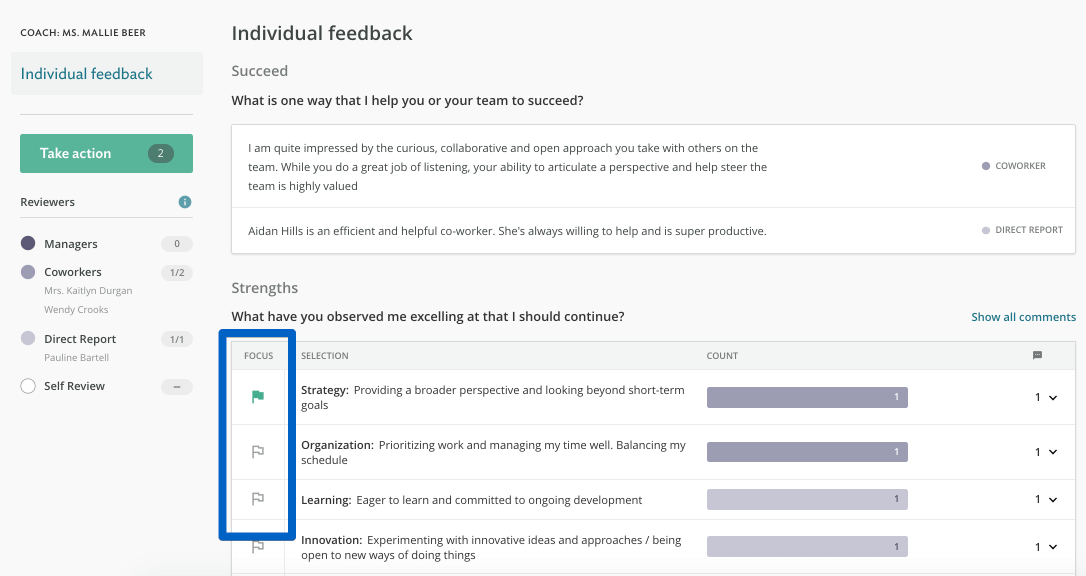This screenshot has height=576, width=1086.
Task: Expand comments for the Strategy row
Action: click(x=1052, y=396)
